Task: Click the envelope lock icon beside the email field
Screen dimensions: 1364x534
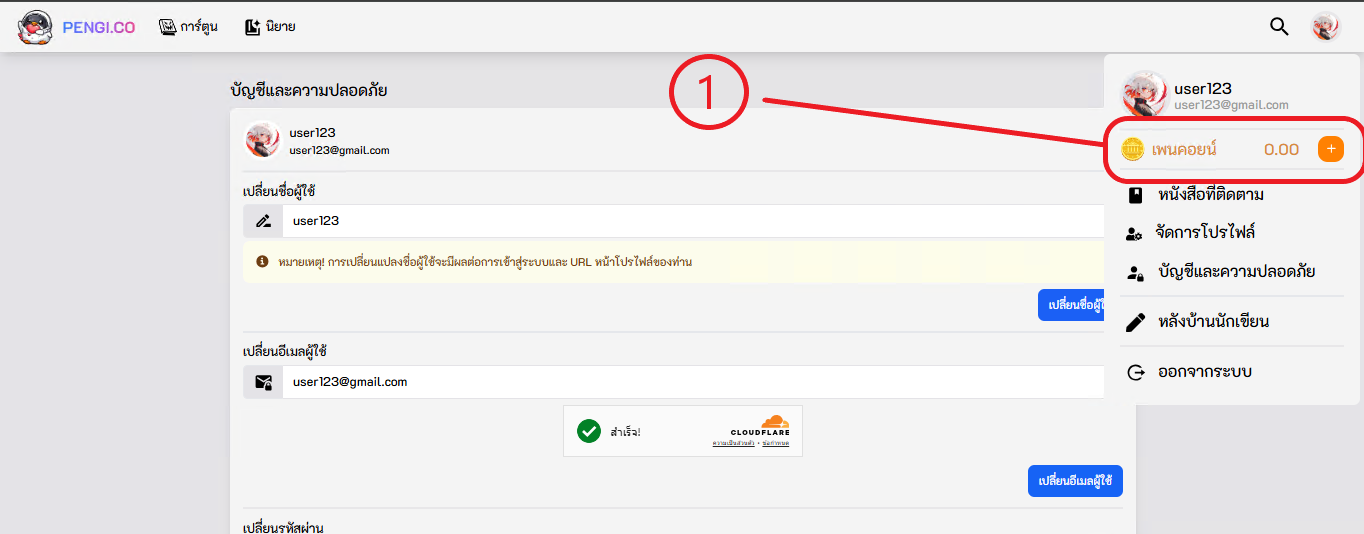Action: click(x=263, y=382)
